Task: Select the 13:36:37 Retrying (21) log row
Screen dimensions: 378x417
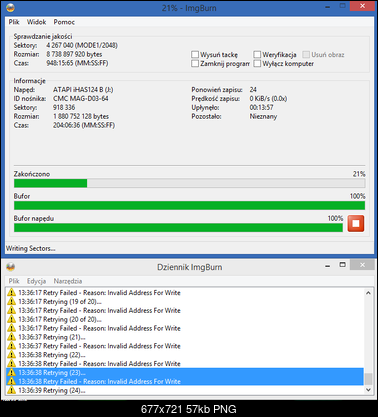Action: (185, 337)
